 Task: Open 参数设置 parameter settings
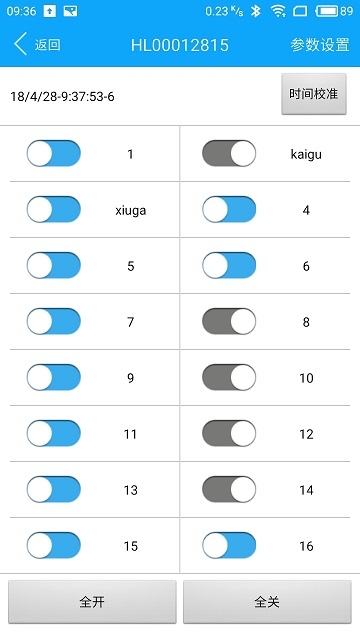click(x=320, y=44)
